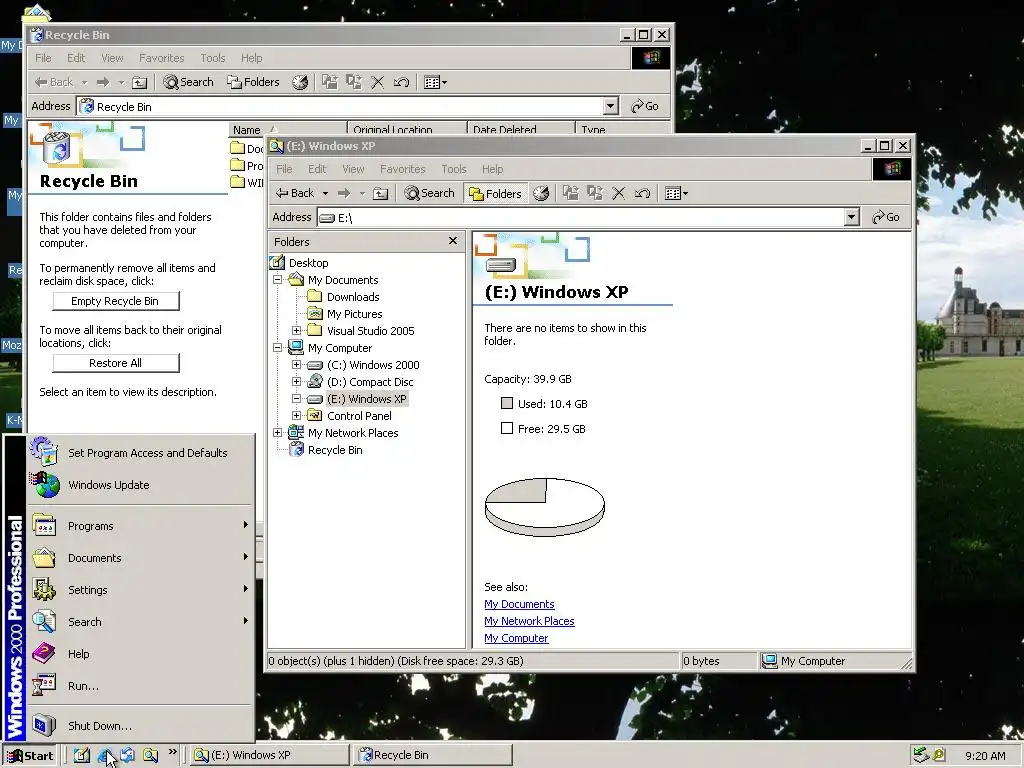Viewport: 1024px width, 768px height.
Task: Click the Up folder icon in the E: window
Action: pyautogui.click(x=381, y=193)
